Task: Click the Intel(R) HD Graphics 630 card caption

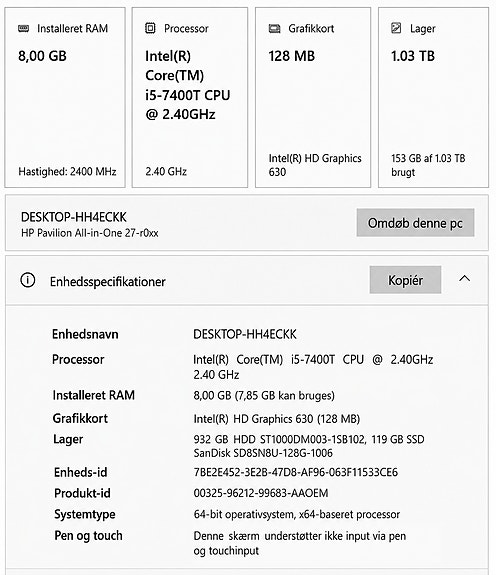Action: pos(315,165)
